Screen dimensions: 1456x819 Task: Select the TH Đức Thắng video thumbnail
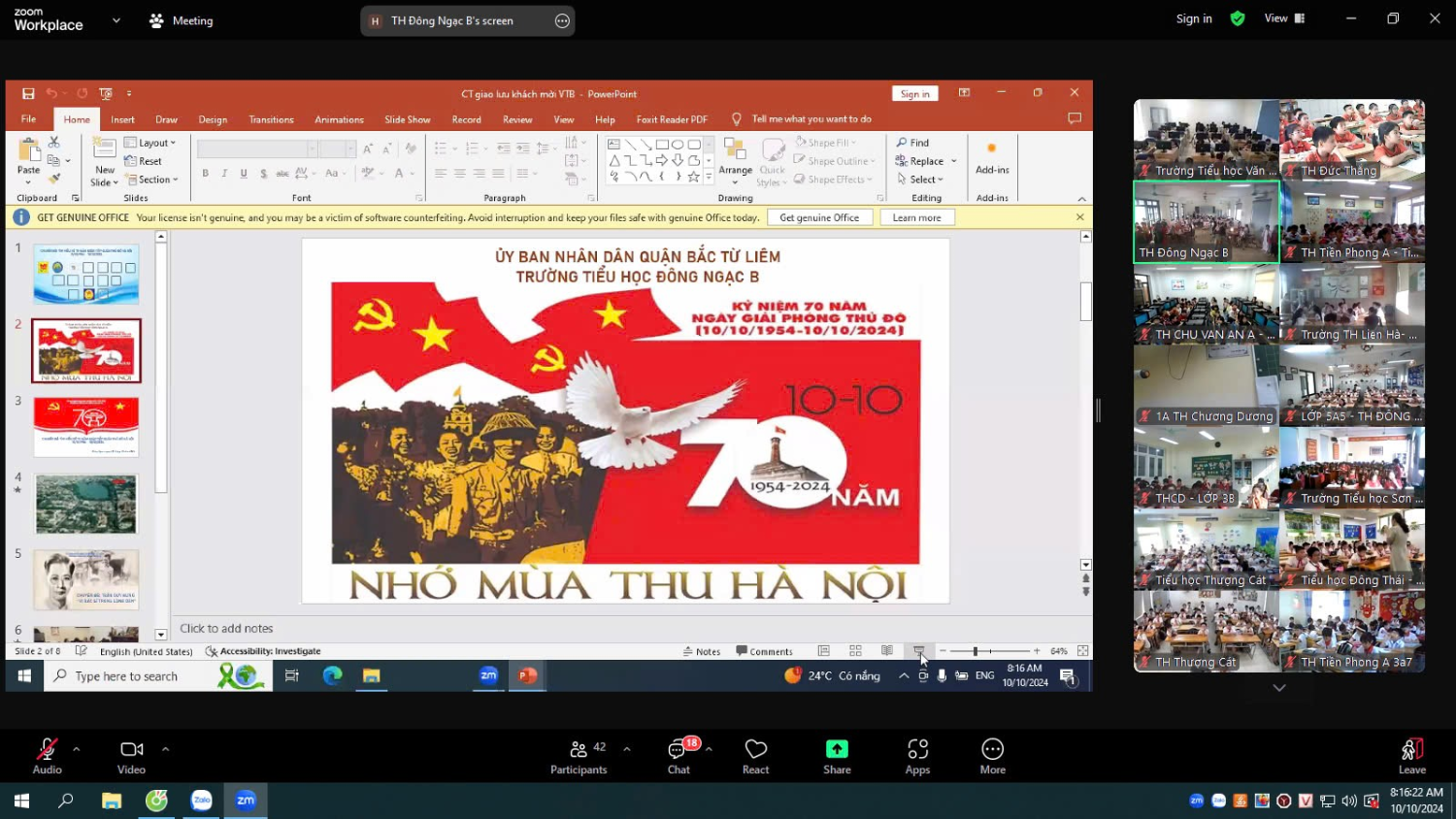[x=1352, y=140]
